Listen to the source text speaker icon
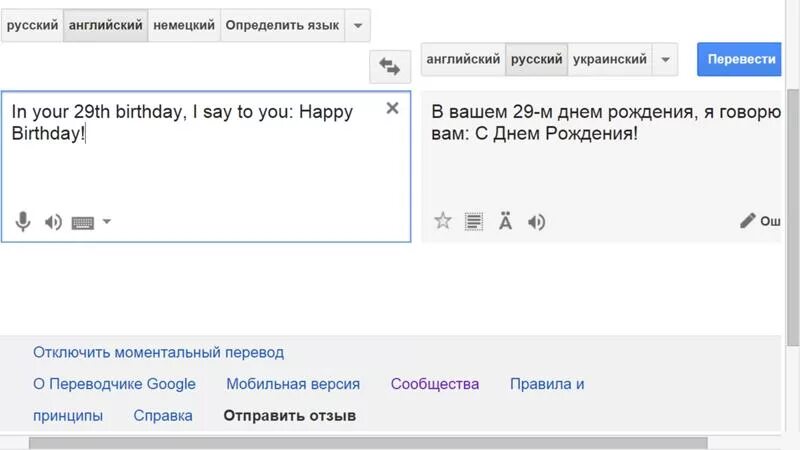Viewport: 800px width, 450px height. [53, 222]
